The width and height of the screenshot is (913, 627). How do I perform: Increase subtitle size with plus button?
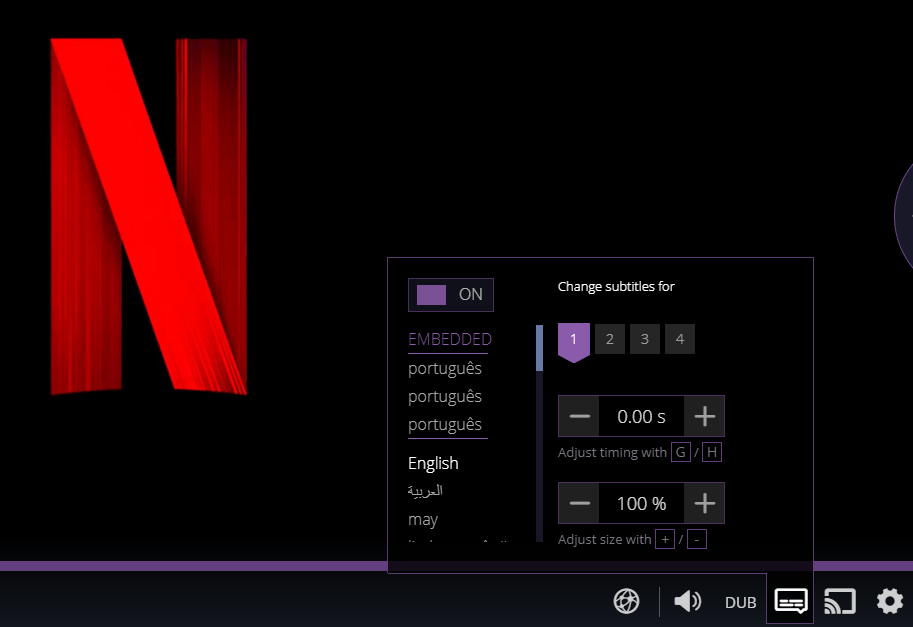(x=705, y=503)
